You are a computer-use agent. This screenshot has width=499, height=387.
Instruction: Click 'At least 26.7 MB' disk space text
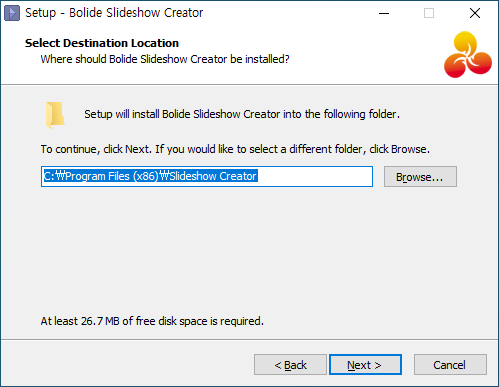(x=152, y=321)
